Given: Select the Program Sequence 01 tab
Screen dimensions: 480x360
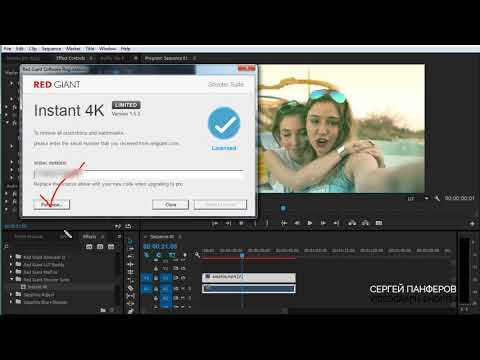Looking at the screenshot, I should pyautogui.click(x=166, y=58).
